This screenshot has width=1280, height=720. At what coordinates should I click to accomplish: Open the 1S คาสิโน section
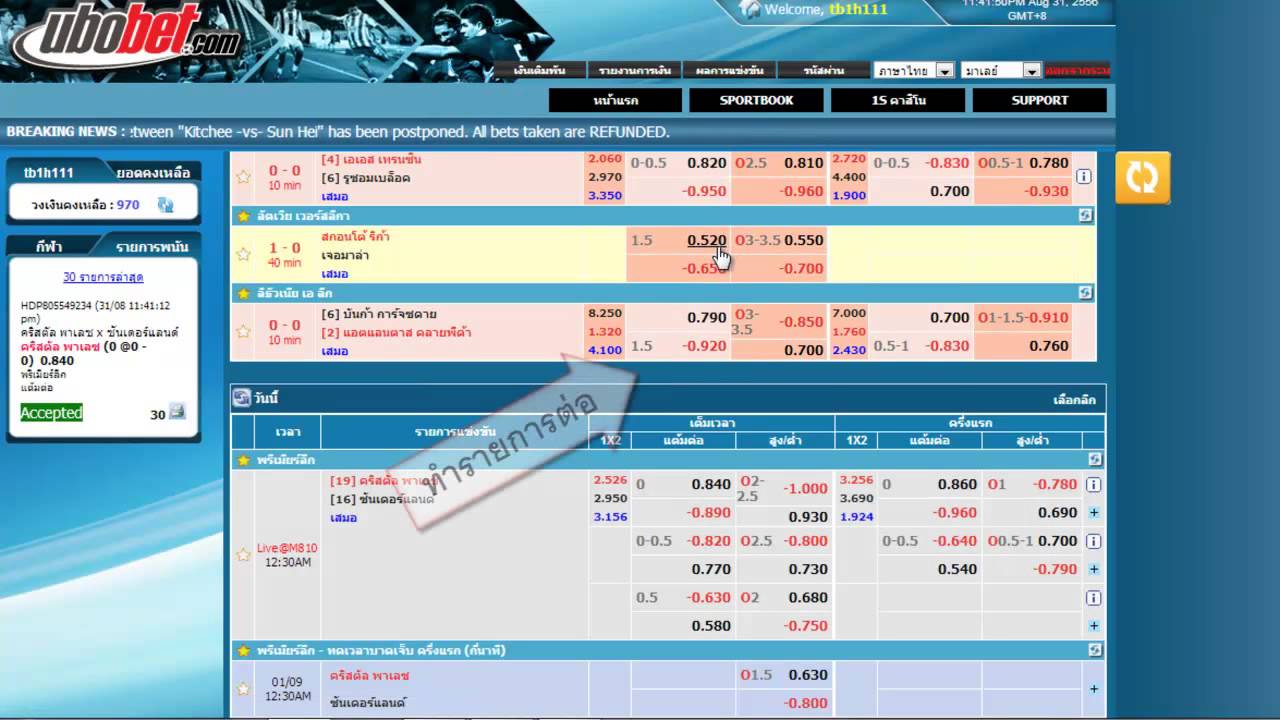click(898, 100)
